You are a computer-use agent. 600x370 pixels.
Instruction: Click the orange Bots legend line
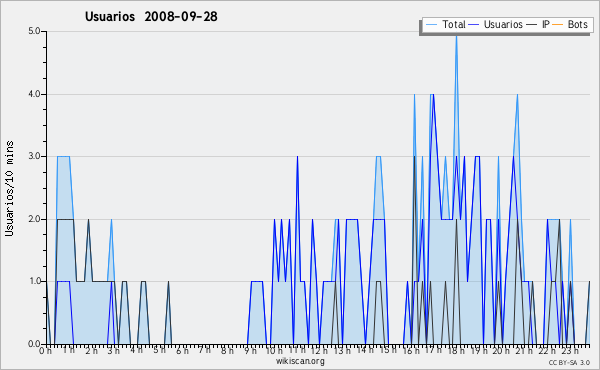click(x=558, y=25)
